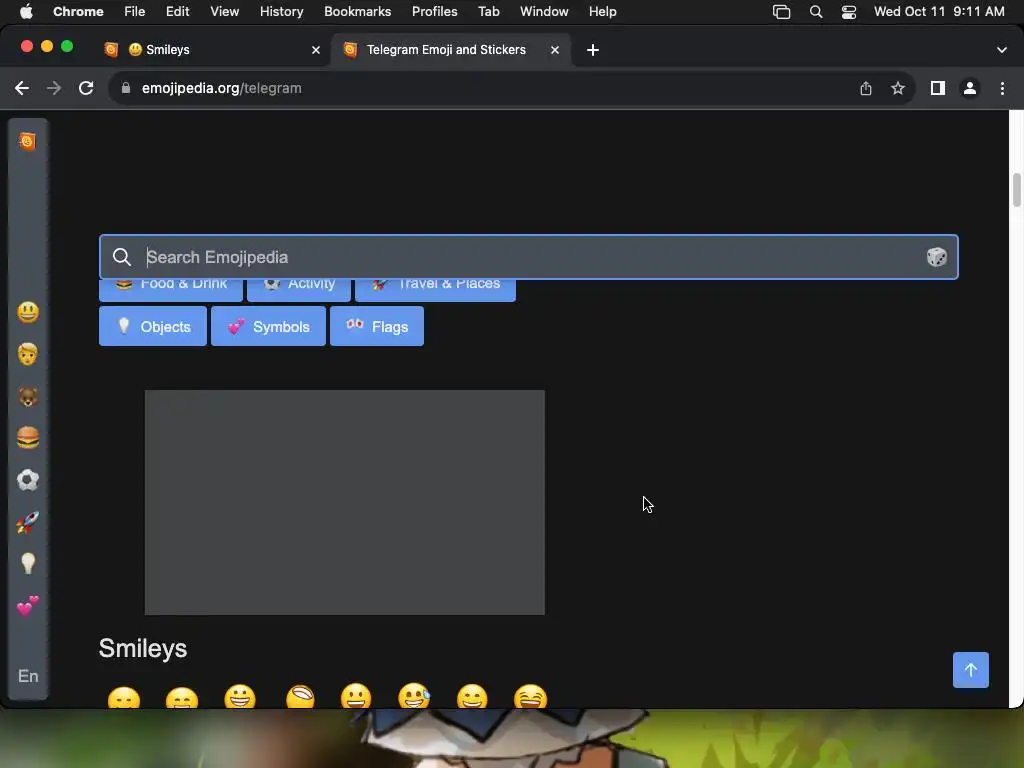Open the Emojipedia logo in the sidebar

27,141
